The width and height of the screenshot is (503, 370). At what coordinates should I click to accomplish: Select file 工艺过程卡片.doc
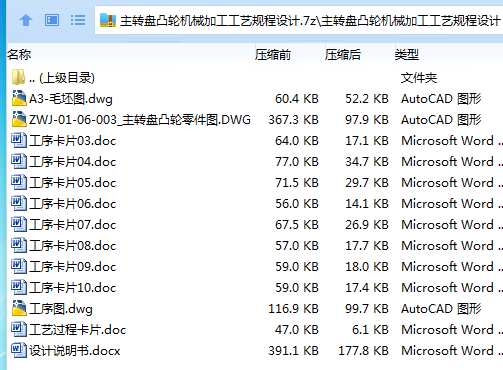tap(77, 330)
